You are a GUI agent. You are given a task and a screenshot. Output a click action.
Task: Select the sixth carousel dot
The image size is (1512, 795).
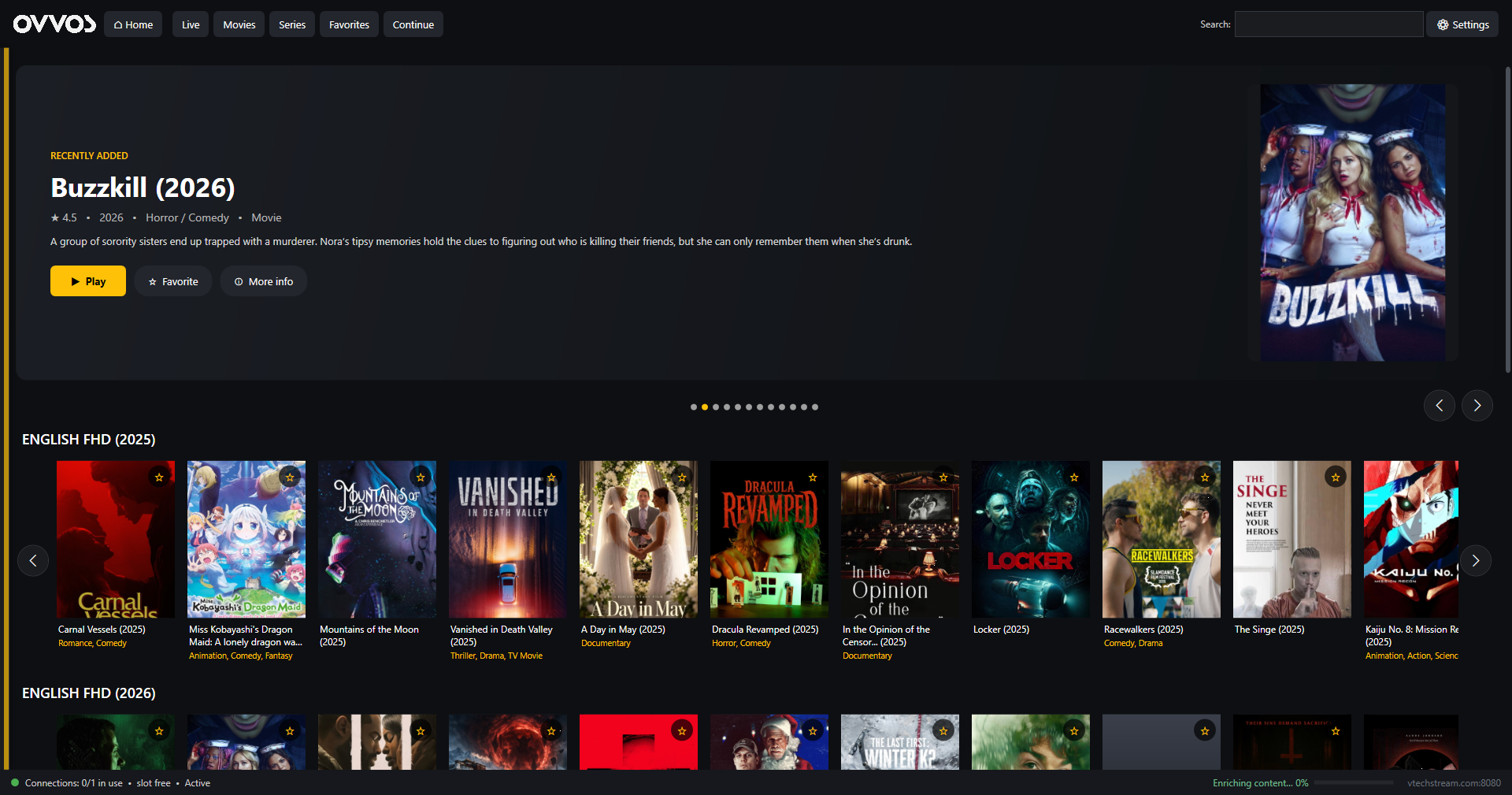[749, 407]
